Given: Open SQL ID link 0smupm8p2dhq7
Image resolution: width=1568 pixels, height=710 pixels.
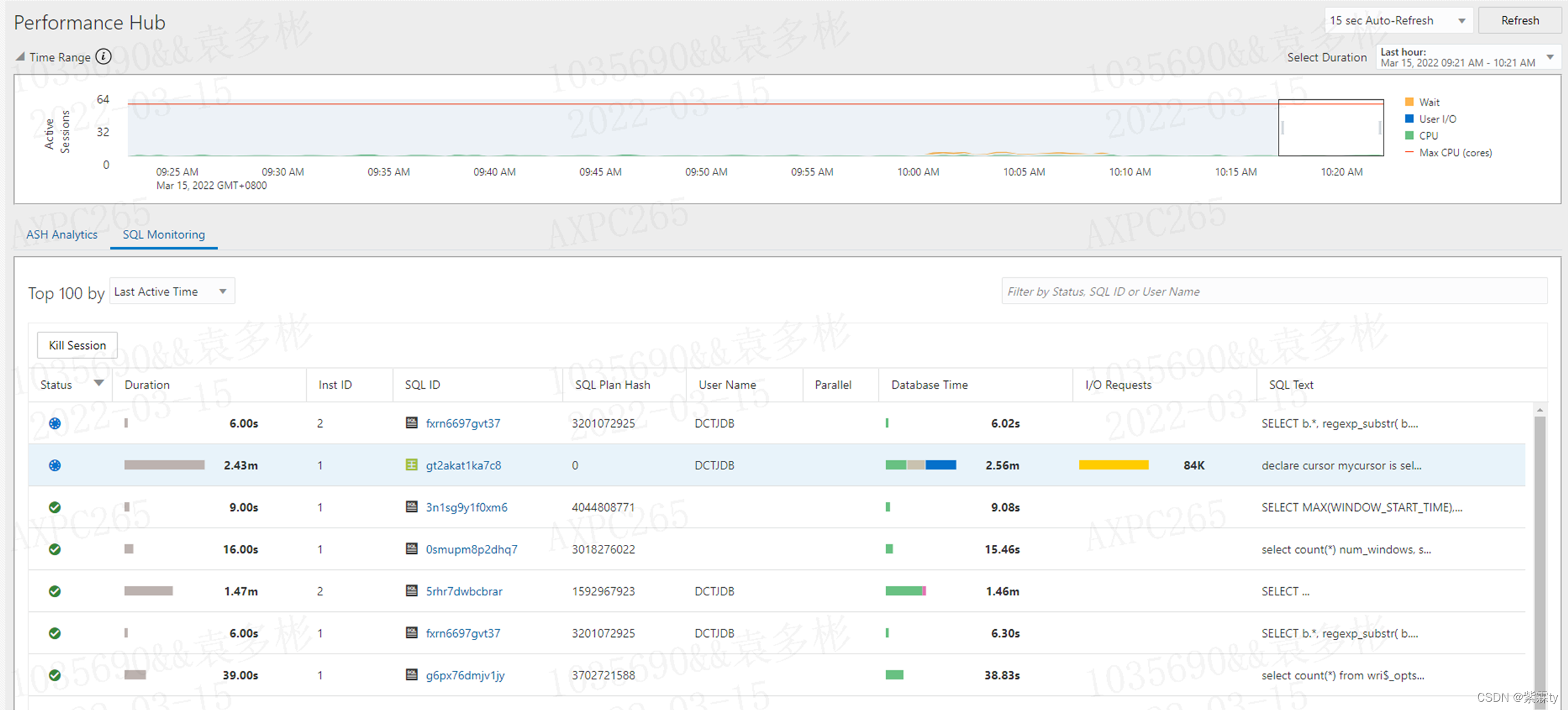Looking at the screenshot, I should (x=472, y=549).
